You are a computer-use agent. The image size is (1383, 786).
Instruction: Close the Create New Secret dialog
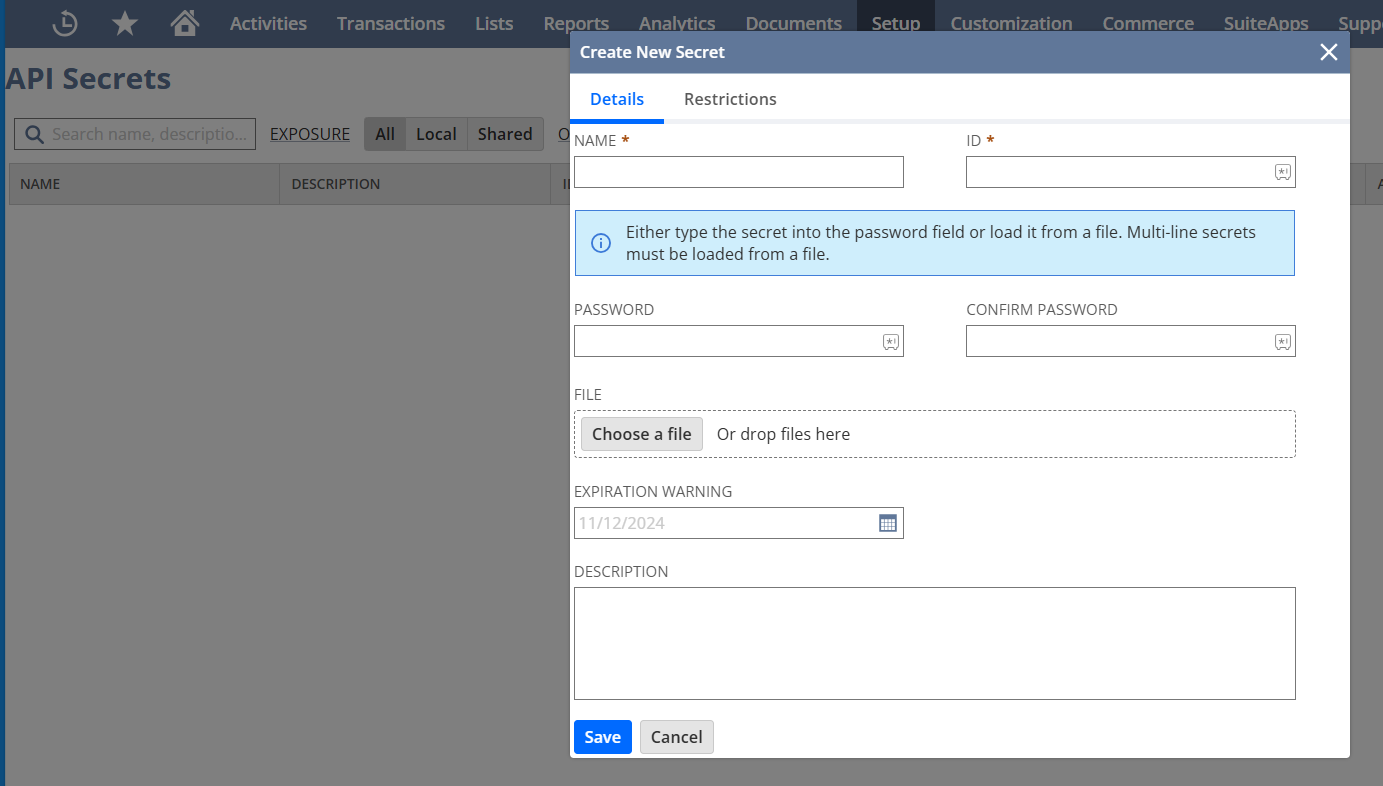pos(1328,52)
